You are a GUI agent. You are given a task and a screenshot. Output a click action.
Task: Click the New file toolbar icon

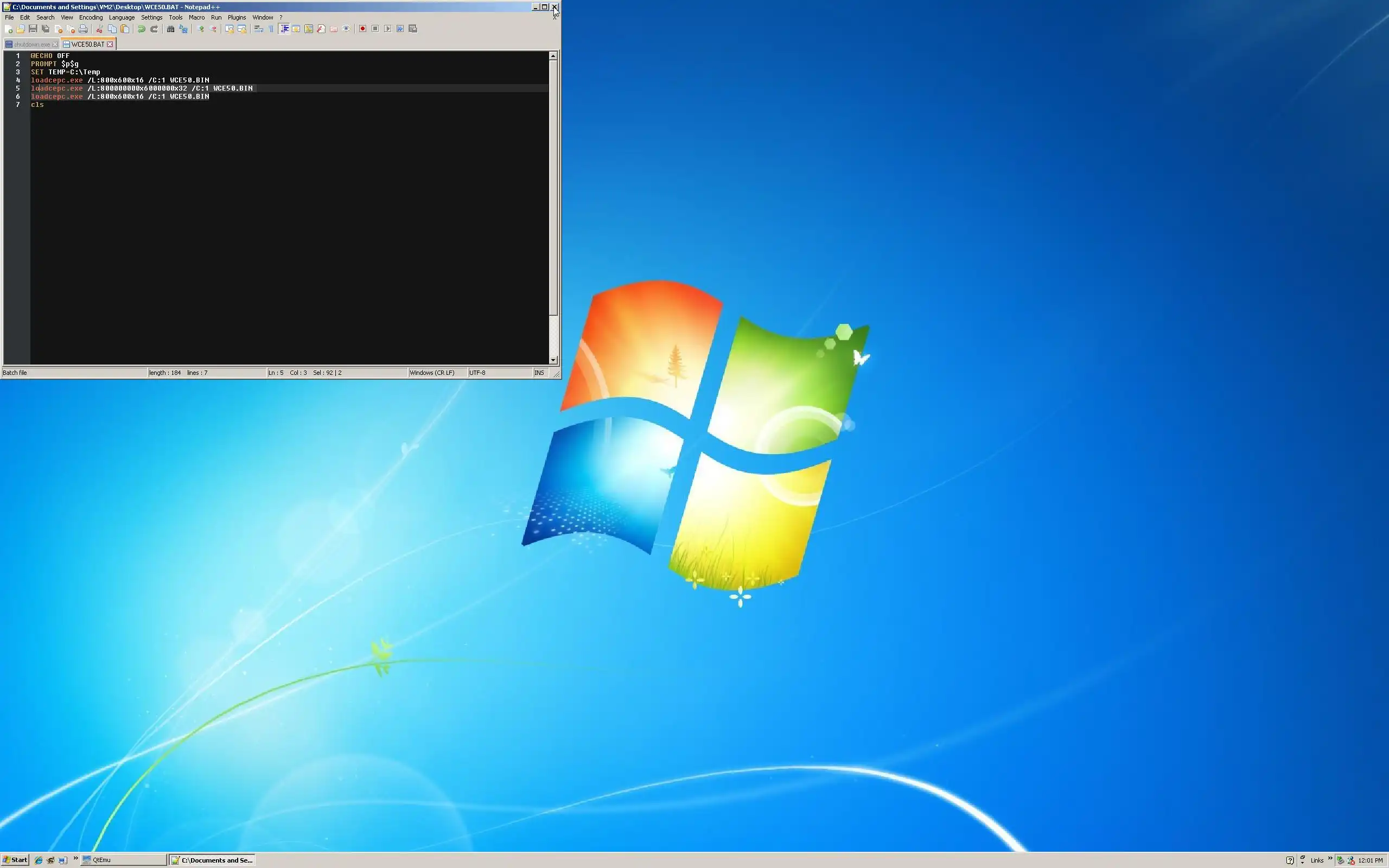click(x=8, y=29)
